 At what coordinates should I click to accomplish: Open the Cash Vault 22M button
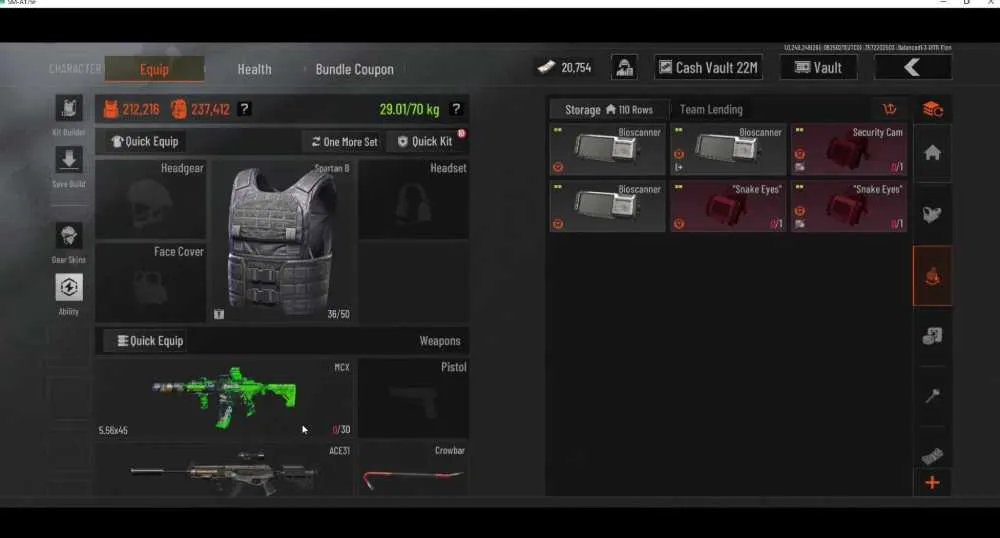(709, 67)
